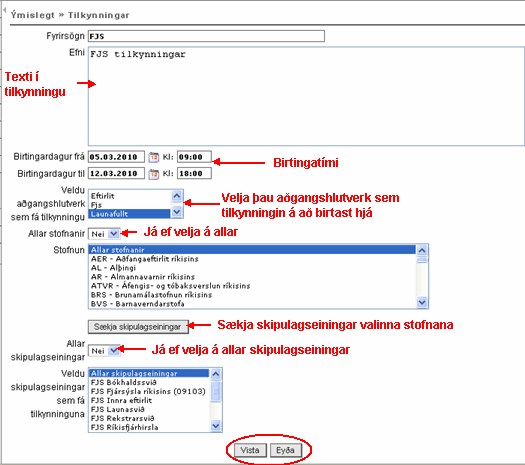Select ATVR institution in Stofnun list
The height and width of the screenshot is (465, 525).
pyautogui.click(x=252, y=286)
